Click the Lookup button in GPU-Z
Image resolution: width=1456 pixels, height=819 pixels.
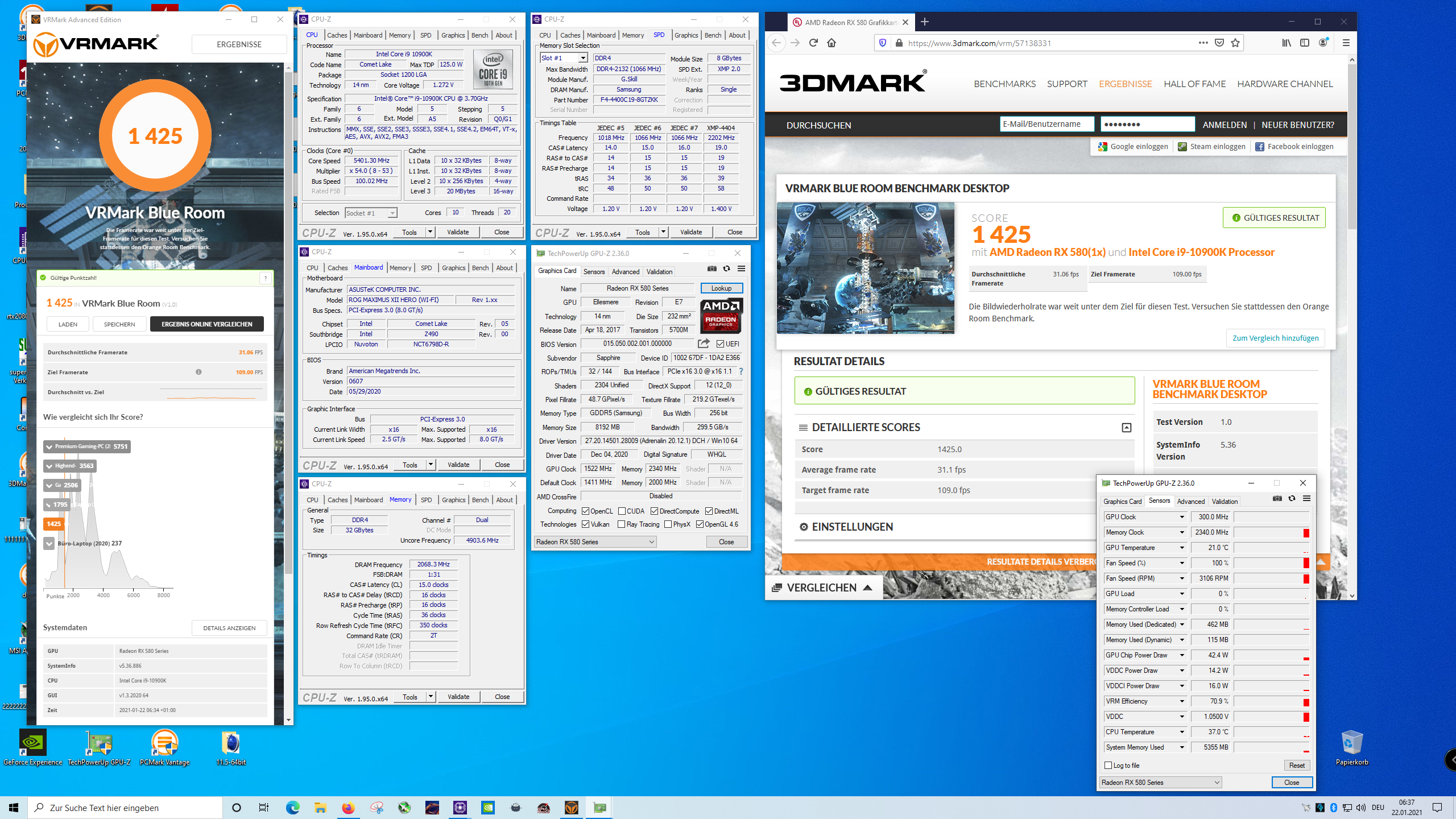tap(721, 288)
